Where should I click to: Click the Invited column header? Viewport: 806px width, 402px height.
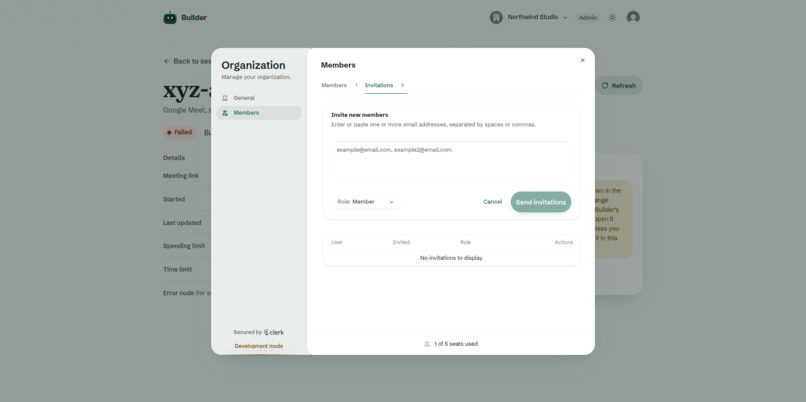click(401, 242)
